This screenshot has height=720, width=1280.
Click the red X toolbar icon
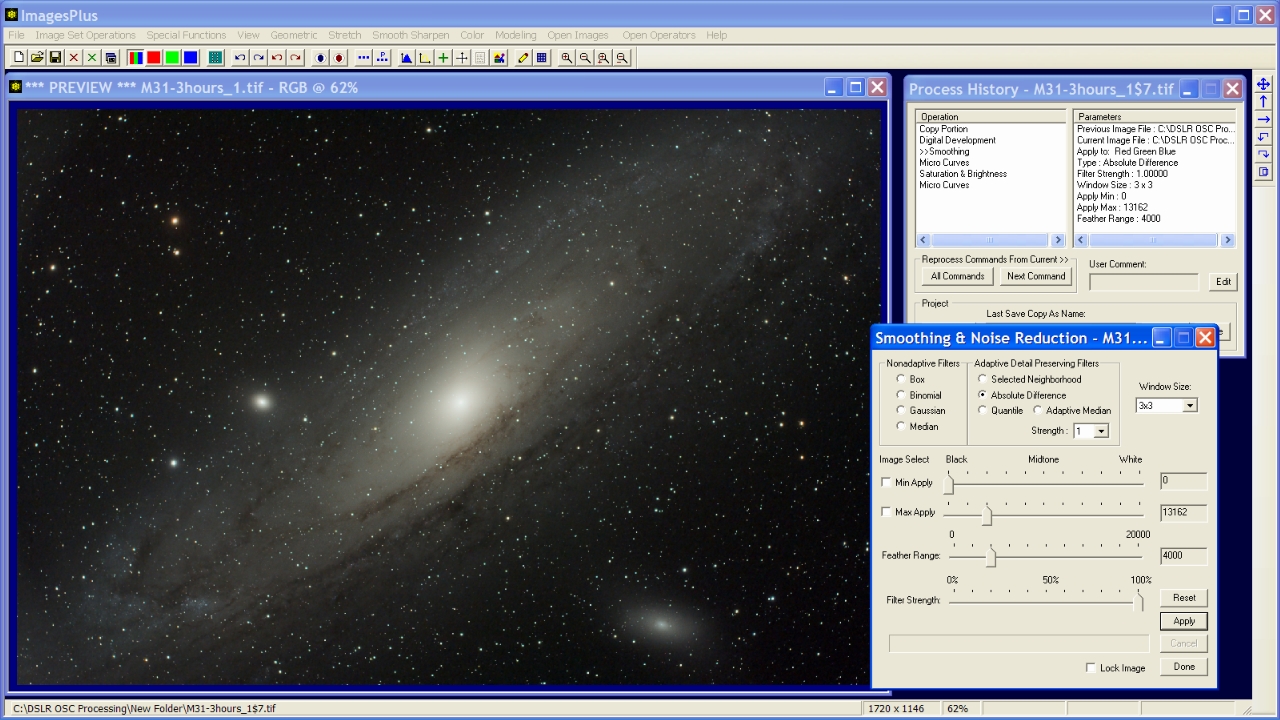tap(73, 58)
